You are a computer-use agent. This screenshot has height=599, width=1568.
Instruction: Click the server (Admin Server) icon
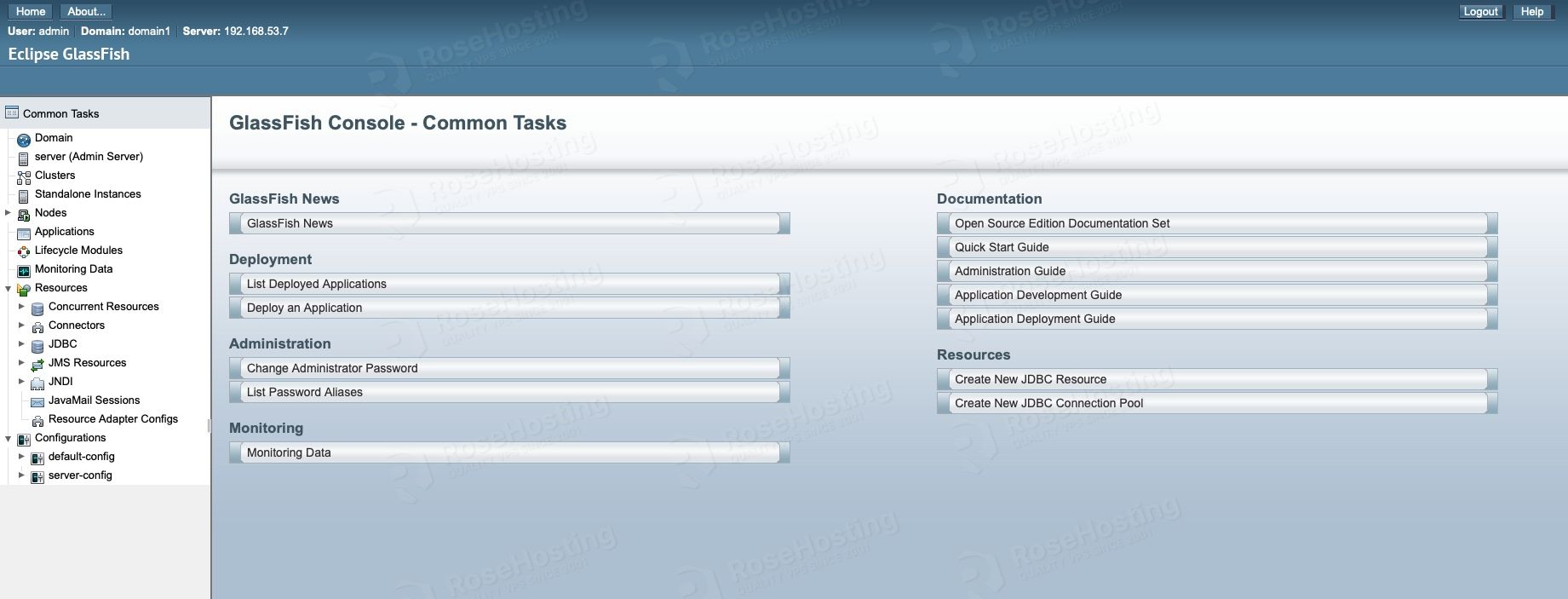point(24,158)
